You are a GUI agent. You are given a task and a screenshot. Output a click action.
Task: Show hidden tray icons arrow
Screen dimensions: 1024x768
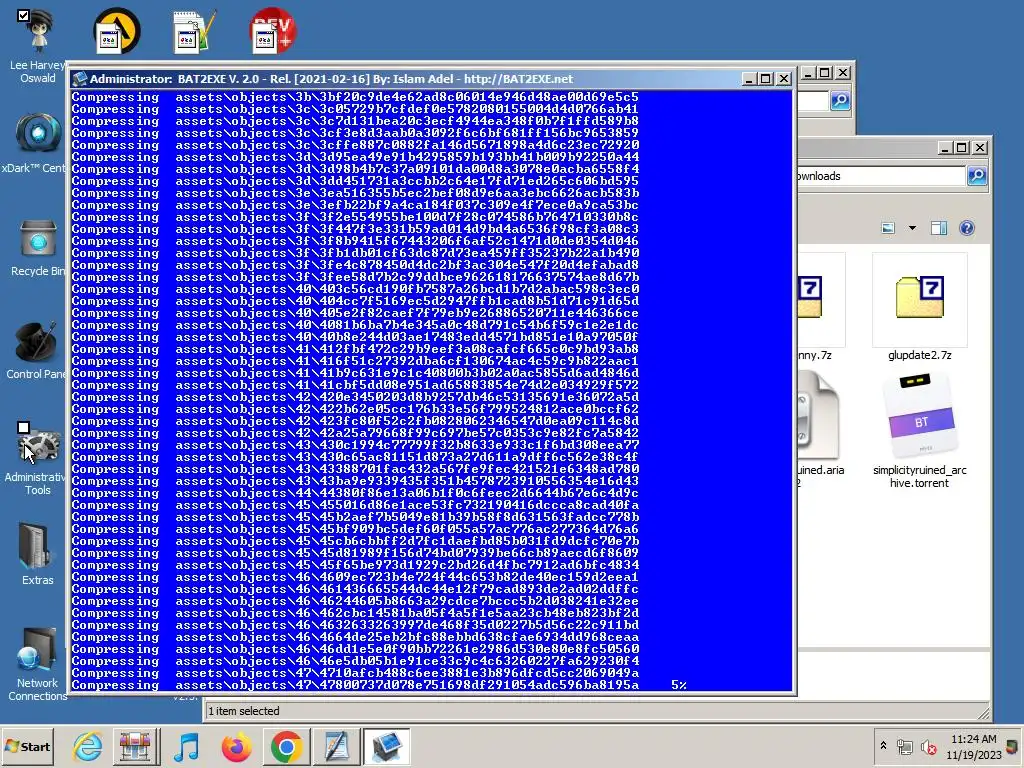pos(884,746)
